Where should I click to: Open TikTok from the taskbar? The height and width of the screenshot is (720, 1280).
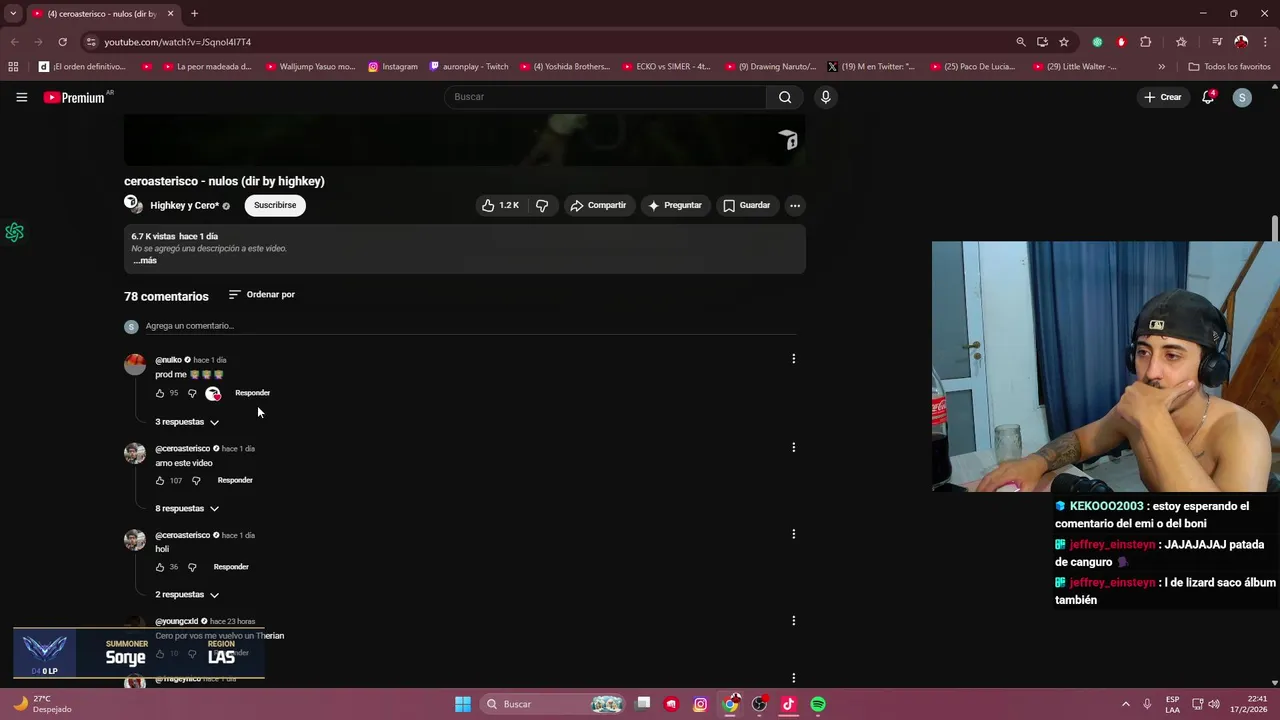[x=788, y=704]
